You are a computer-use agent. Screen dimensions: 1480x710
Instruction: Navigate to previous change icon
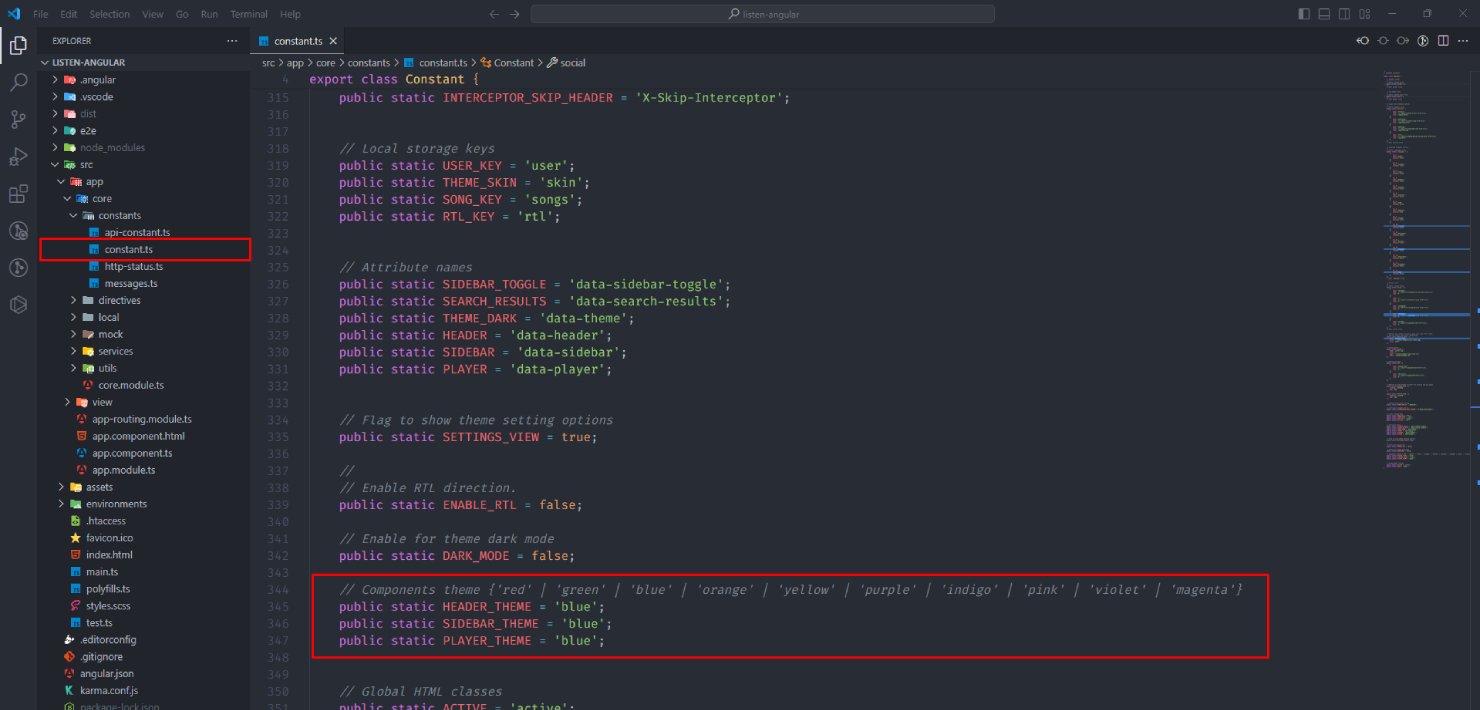(x=1362, y=41)
